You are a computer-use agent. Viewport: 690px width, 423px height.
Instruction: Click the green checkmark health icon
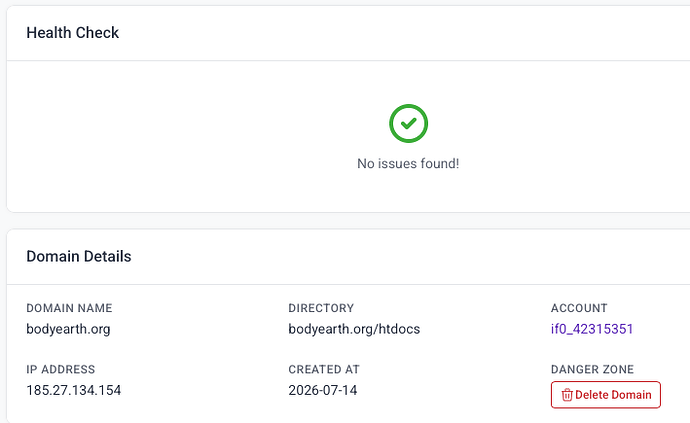point(408,123)
